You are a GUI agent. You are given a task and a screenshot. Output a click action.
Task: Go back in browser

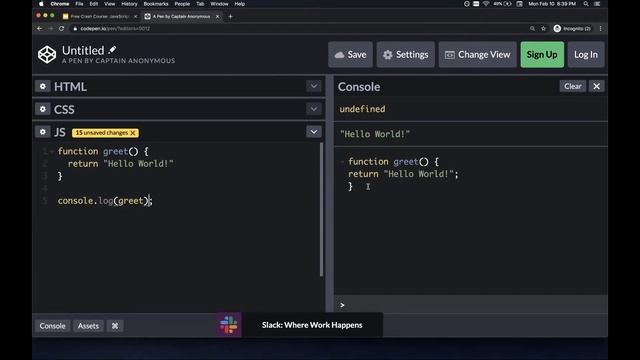[40, 29]
